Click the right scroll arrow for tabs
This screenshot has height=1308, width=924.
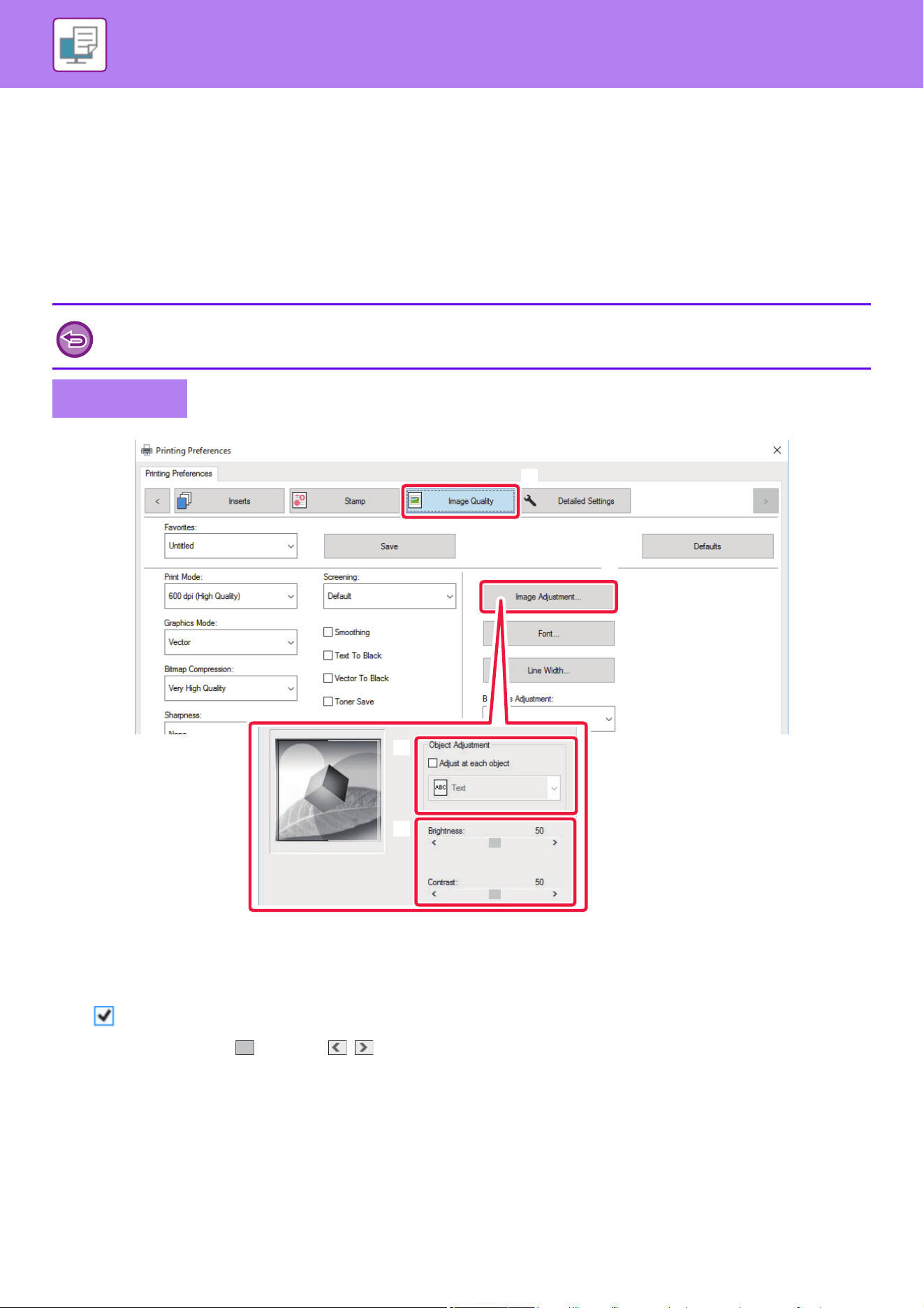(x=765, y=501)
